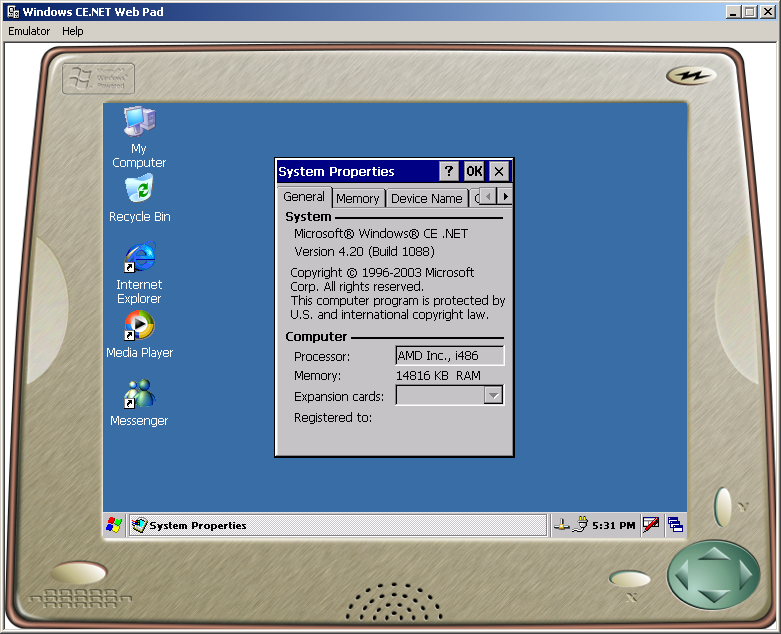Launch the Internet Explorer shortcut
This screenshot has height=634, width=781.
coord(139,273)
